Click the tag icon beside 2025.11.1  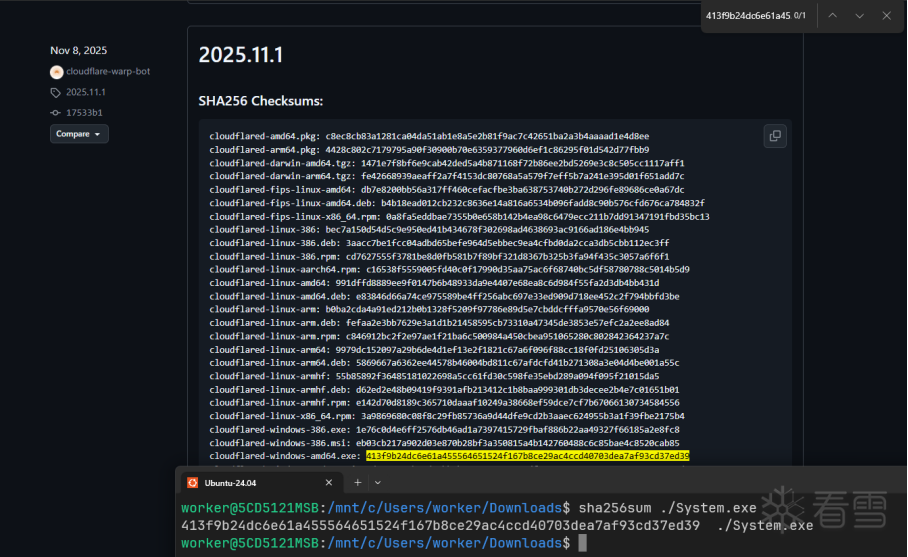pos(56,93)
